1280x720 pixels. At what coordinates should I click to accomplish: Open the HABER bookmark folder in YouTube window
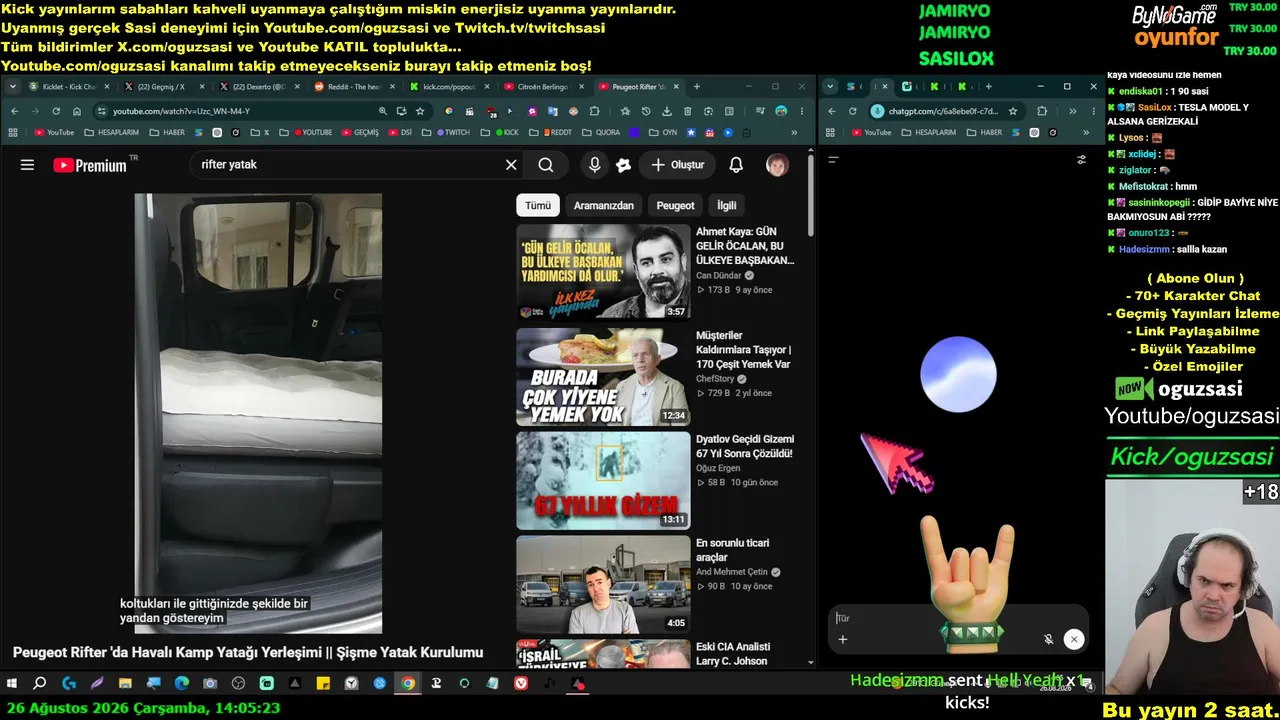pos(167,132)
